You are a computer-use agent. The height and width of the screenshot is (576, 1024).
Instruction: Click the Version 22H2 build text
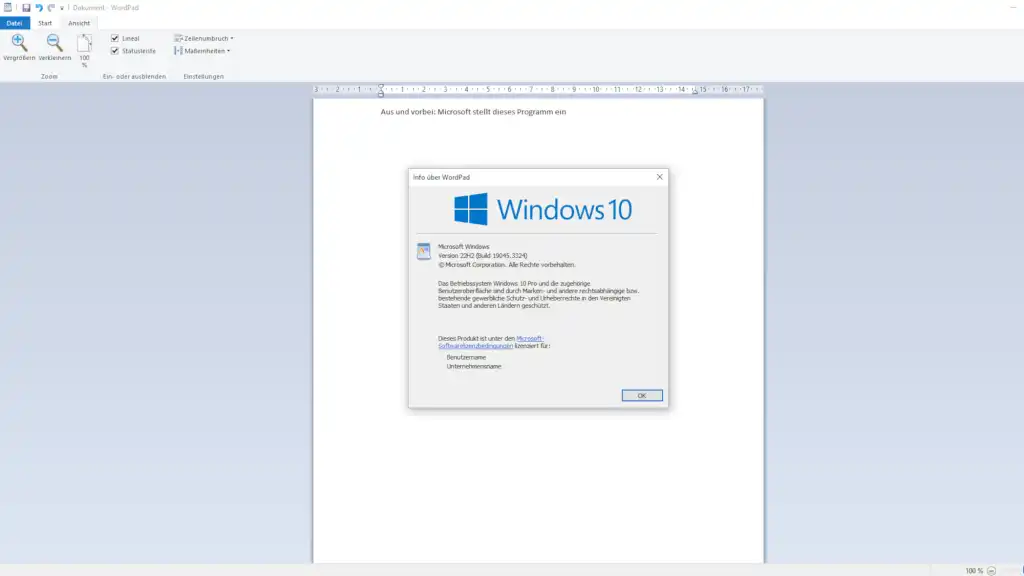click(x=483, y=255)
